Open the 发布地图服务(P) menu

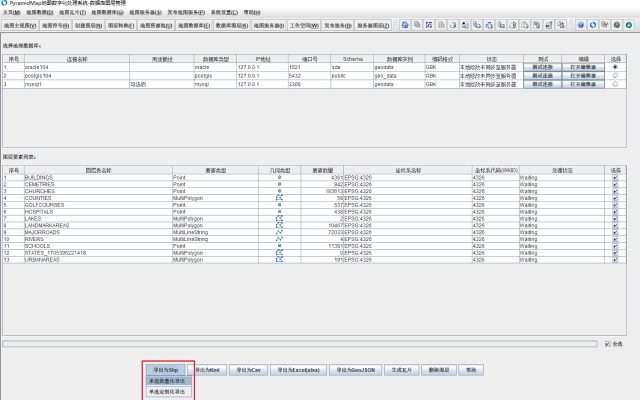[186, 13]
